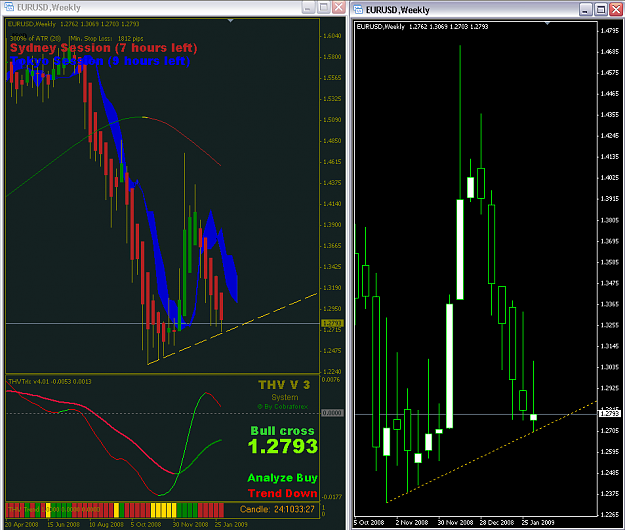Viewport: 625px width, 530px height.
Task: Click the chart shift triangle atop the black chart
Action: 547,24
